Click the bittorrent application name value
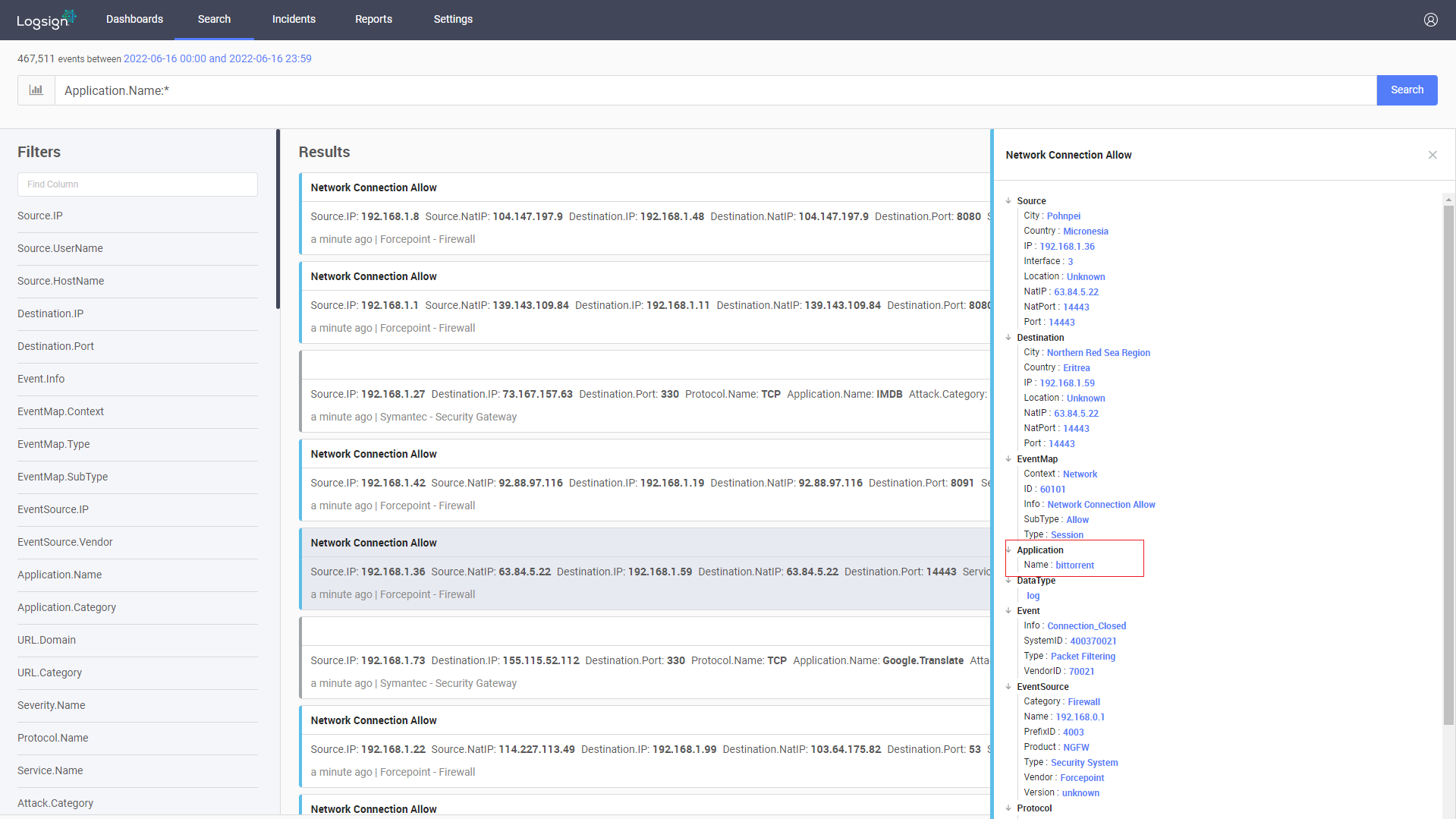The height and width of the screenshot is (819, 1456). pyautogui.click(x=1074, y=565)
